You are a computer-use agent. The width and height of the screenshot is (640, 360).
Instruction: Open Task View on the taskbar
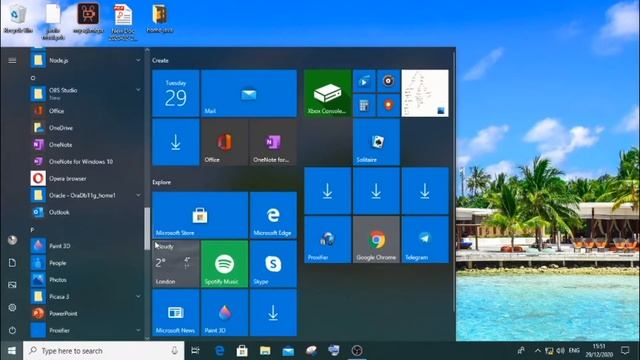click(196, 351)
